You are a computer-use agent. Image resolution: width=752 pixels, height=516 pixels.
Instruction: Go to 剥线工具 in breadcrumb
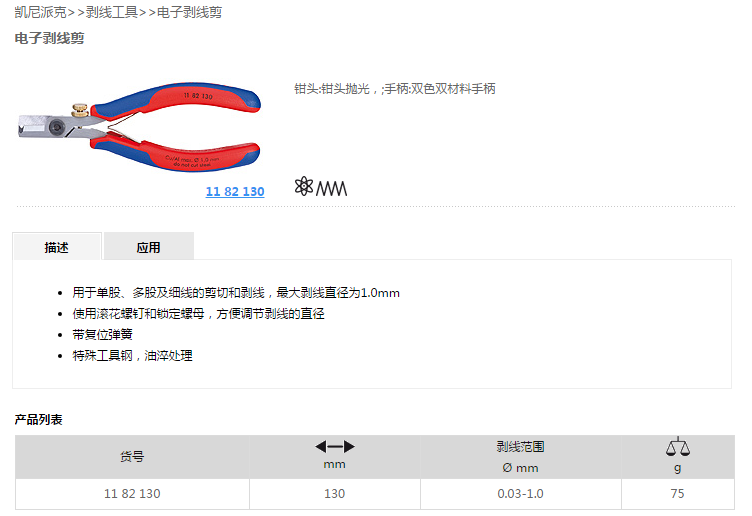pyautogui.click(x=112, y=12)
